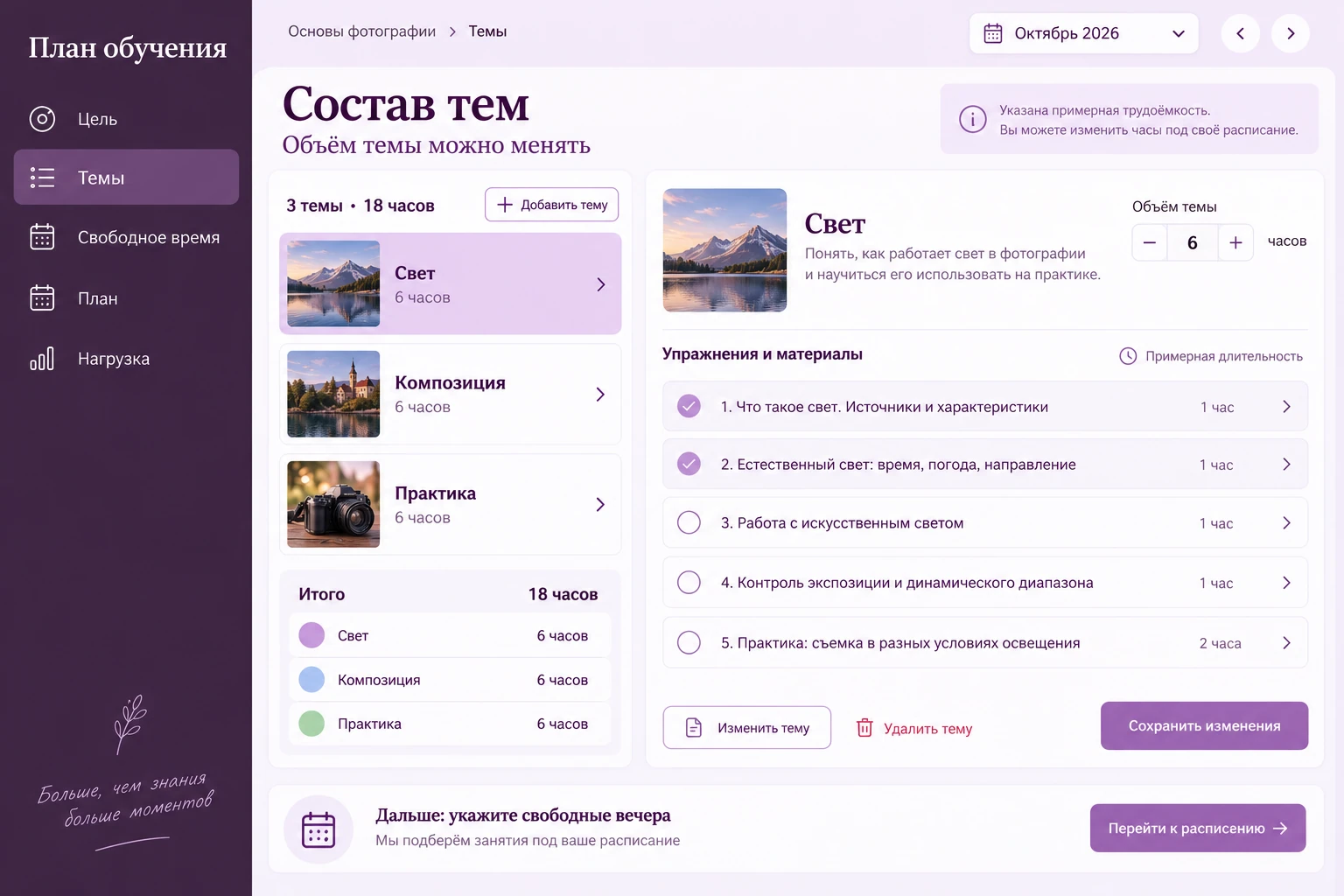This screenshot has height=896, width=1344.
Task: Open the План sidebar section
Action: 126,298
